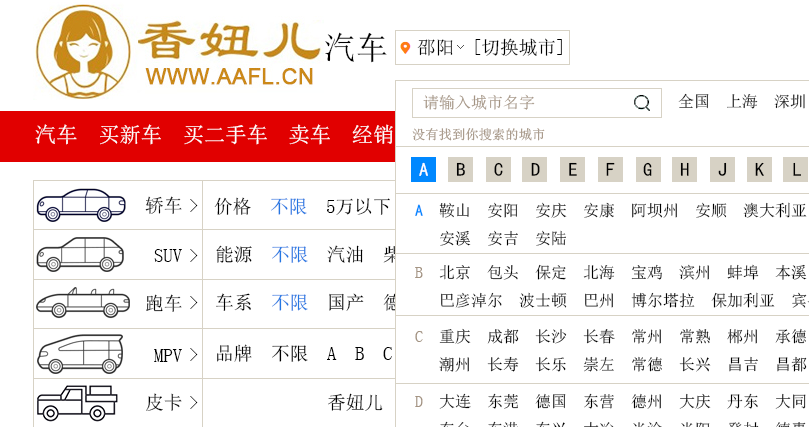Screen dimensions: 809x427
Task: Pick city 鞍山
Action: [455, 210]
